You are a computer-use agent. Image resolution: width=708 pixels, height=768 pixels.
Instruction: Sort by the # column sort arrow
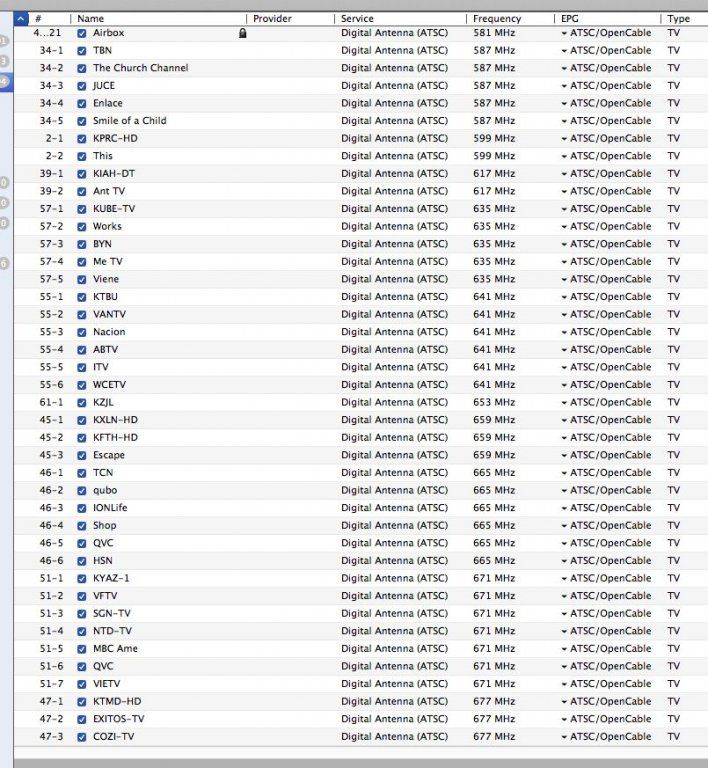(x=21, y=19)
